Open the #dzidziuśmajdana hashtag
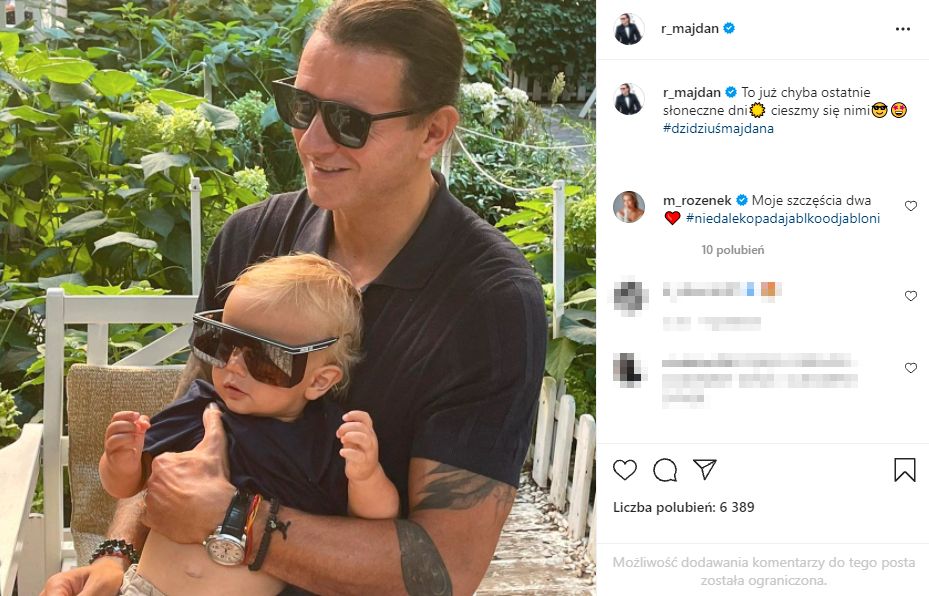 pyautogui.click(x=718, y=128)
